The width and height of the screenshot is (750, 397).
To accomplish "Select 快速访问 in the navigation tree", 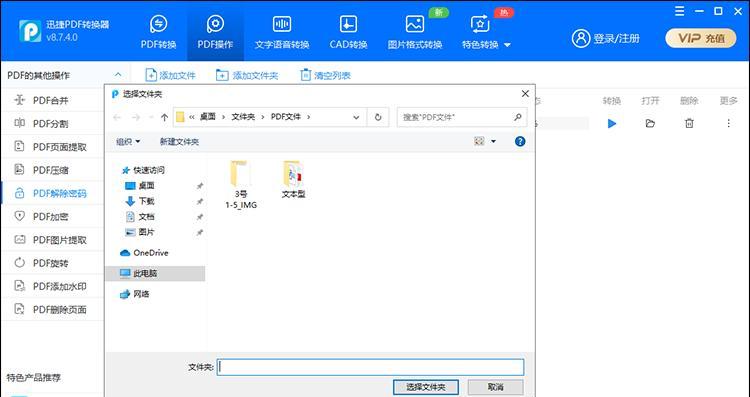I will [x=143, y=170].
